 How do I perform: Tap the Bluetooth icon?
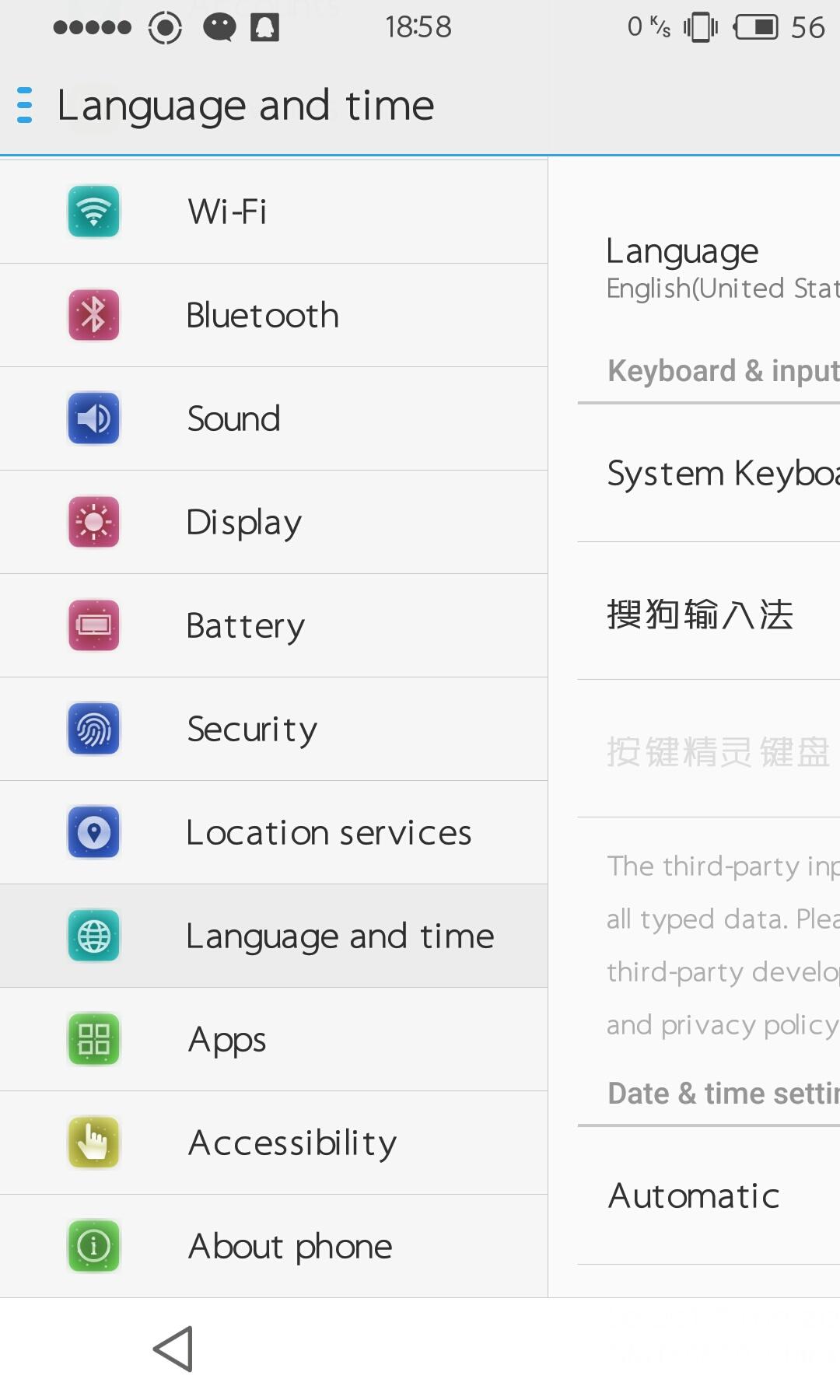[93, 315]
